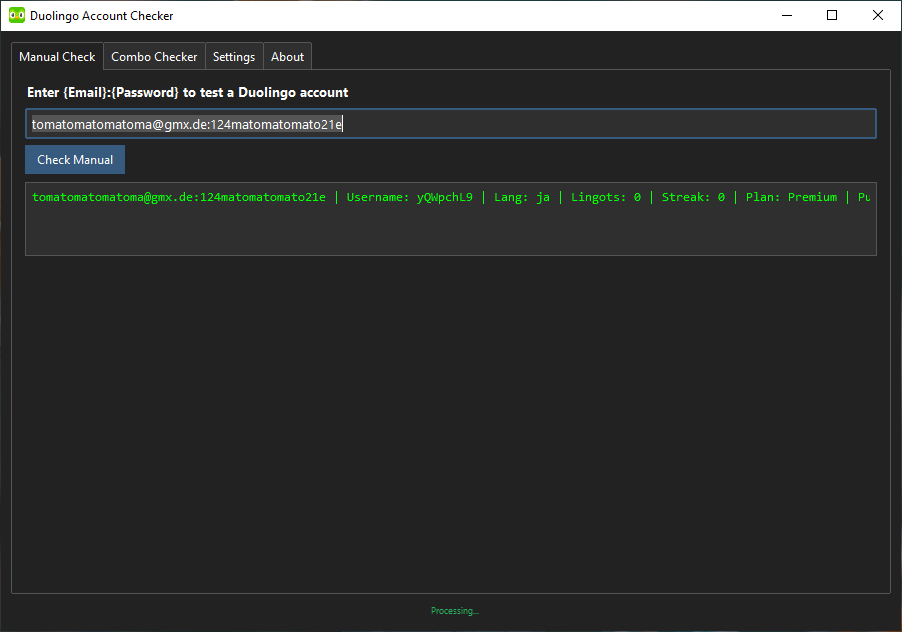Open the Settings tab
Viewport: 902px width, 632px height.
tap(234, 56)
